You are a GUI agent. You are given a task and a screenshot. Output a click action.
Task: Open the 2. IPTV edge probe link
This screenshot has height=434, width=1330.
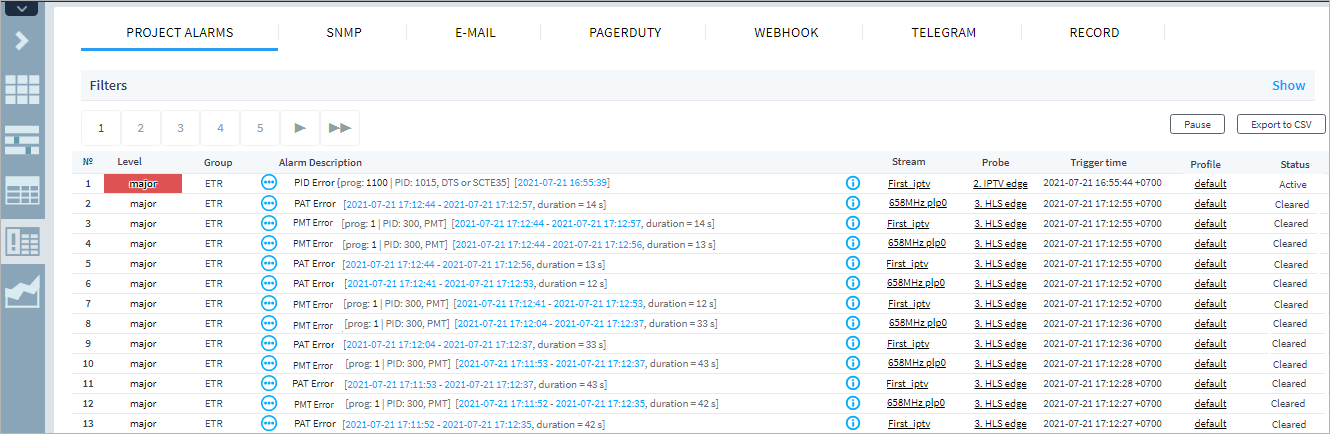pos(1000,184)
